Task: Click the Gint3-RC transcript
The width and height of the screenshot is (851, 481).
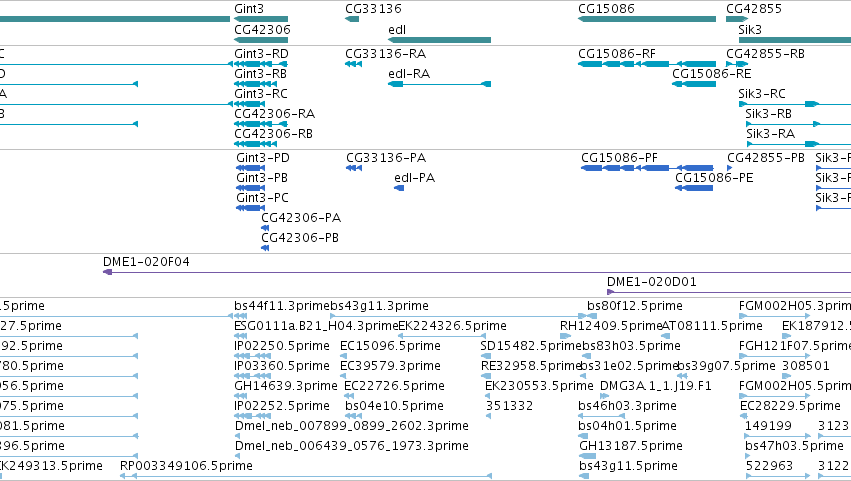Action: (250, 104)
